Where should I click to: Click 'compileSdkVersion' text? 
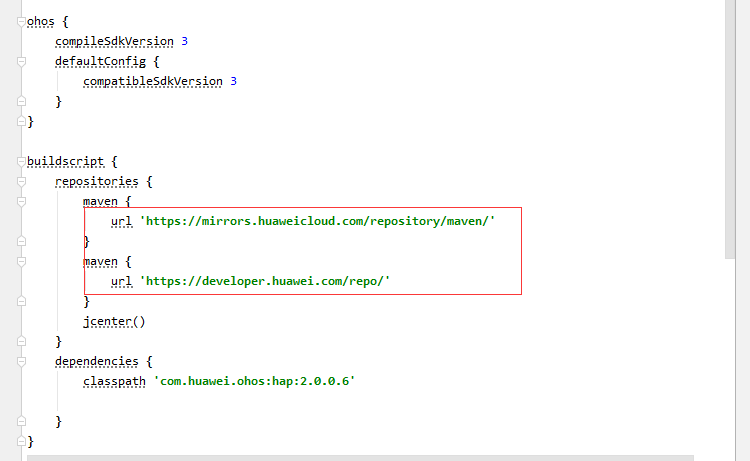click(114, 42)
